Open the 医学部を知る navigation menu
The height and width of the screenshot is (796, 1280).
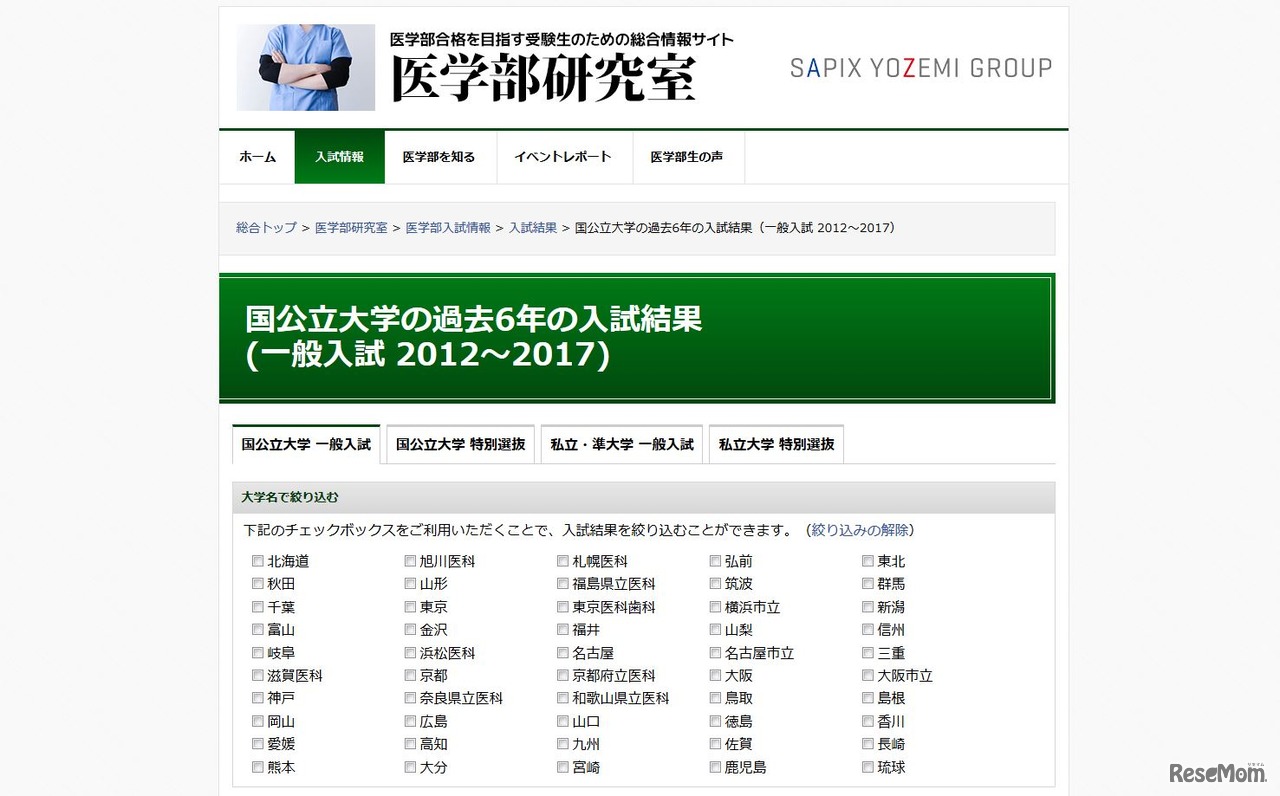pyautogui.click(x=440, y=157)
